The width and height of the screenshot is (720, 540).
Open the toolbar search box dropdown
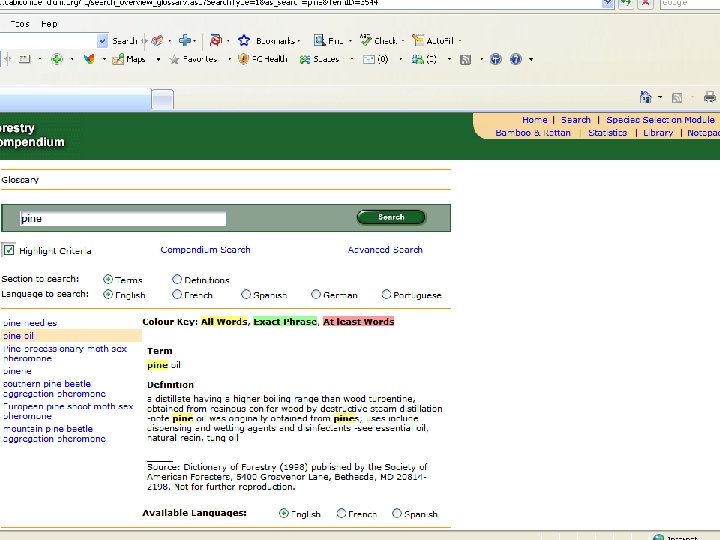pyautogui.click(x=102, y=41)
